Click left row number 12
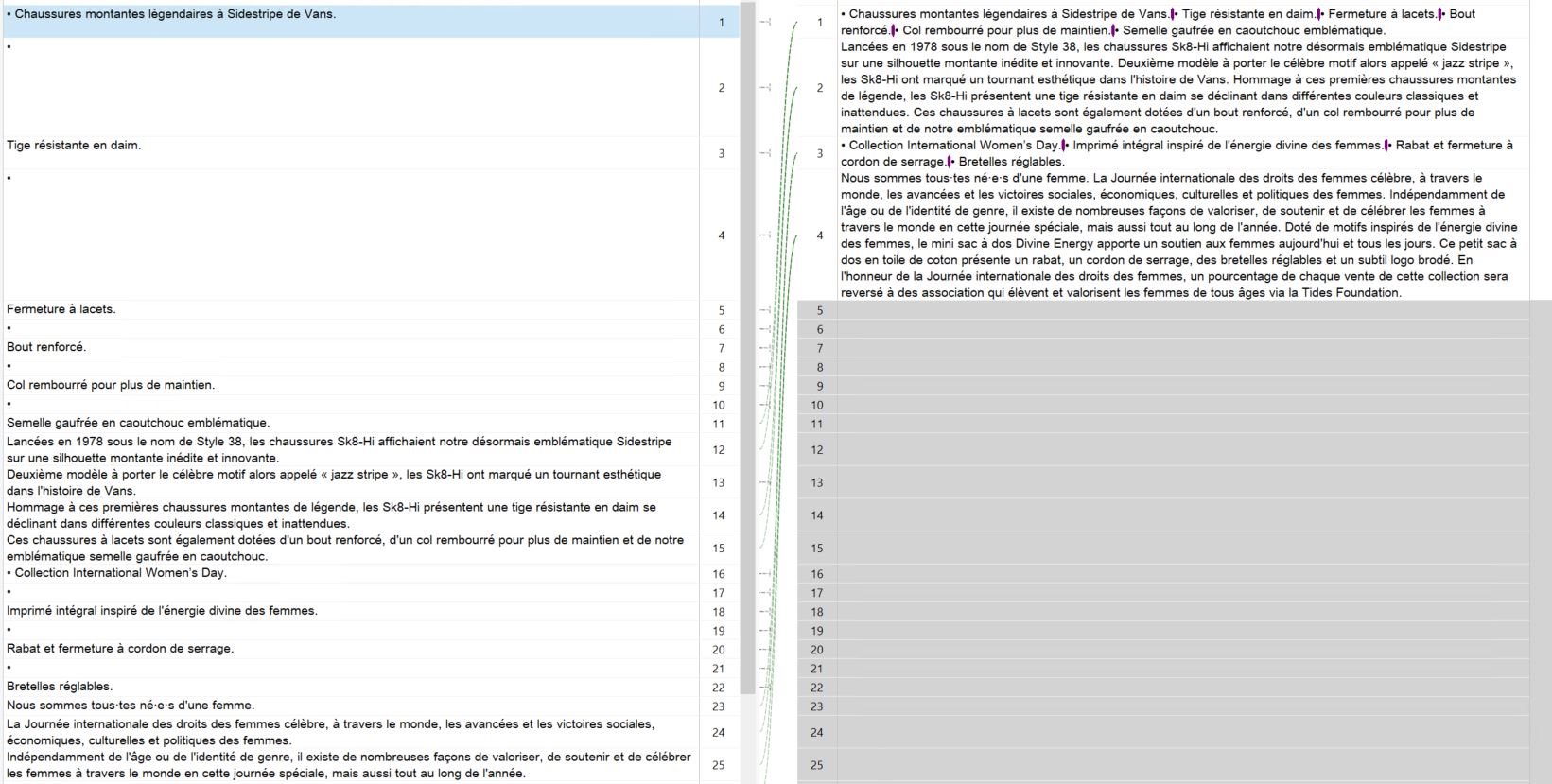Screen dimensions: 1552x784 pos(719,450)
